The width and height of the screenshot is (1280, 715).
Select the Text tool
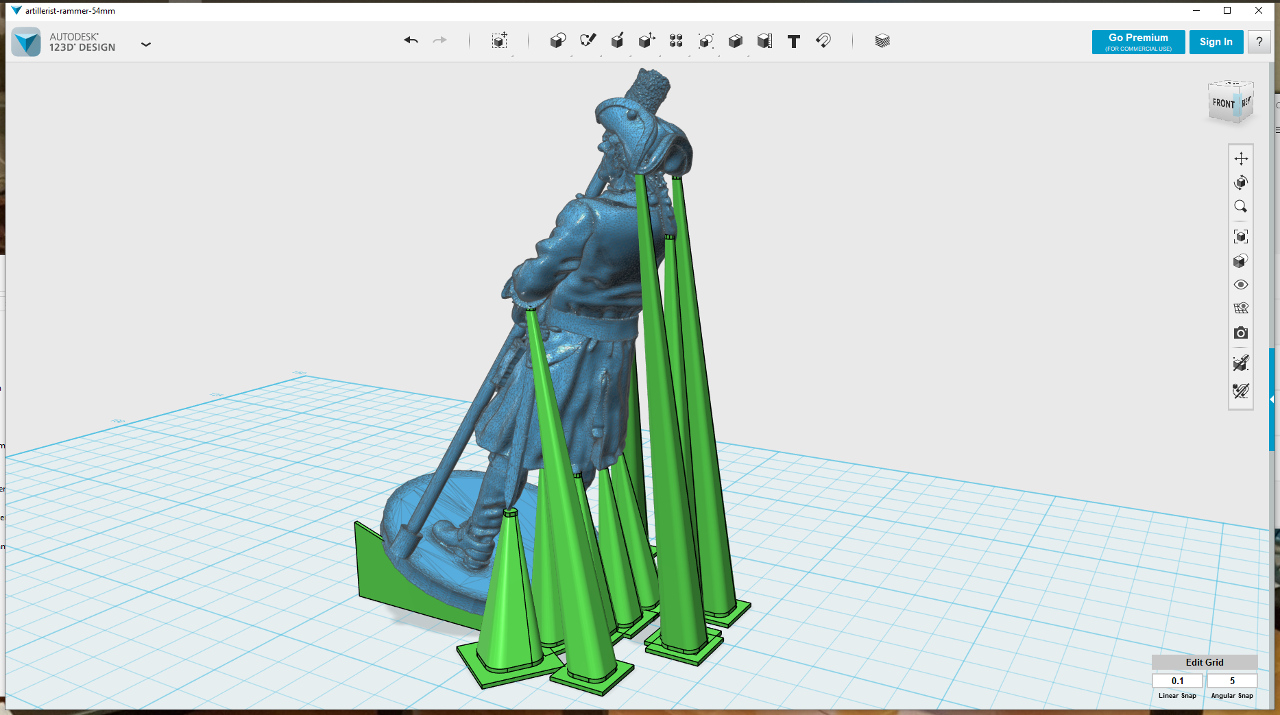pyautogui.click(x=794, y=41)
